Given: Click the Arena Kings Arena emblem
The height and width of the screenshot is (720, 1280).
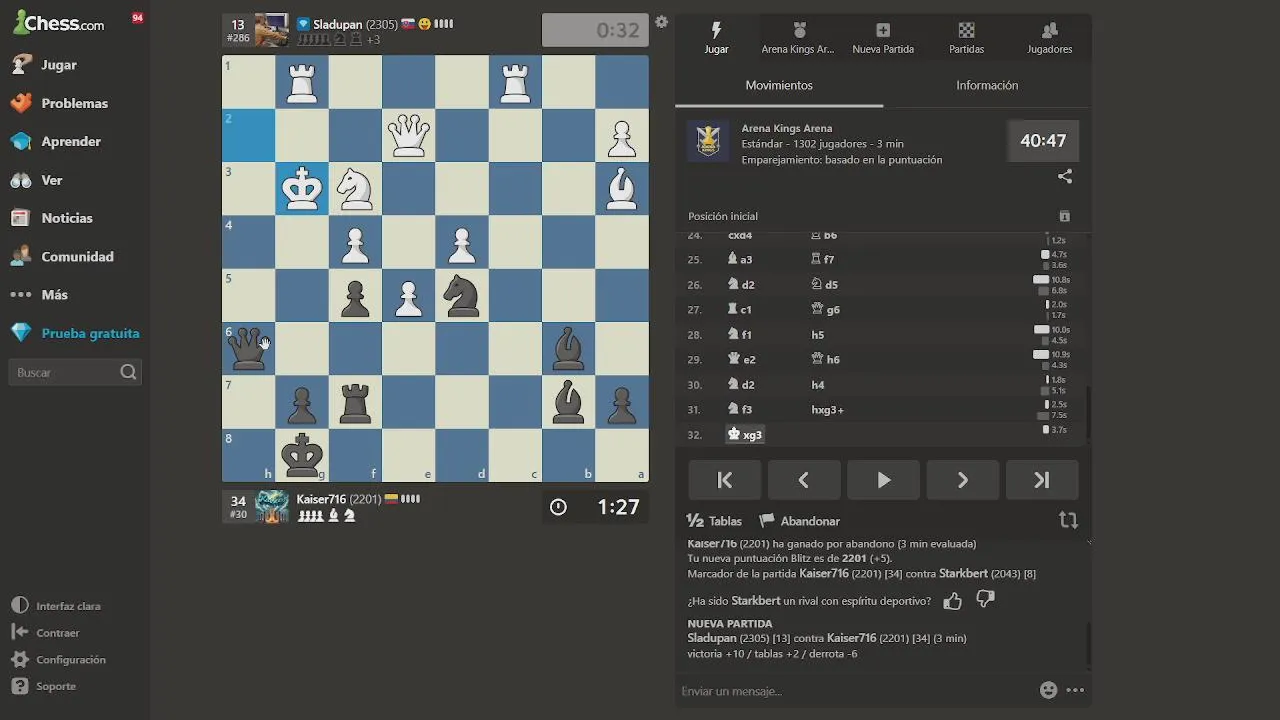Looking at the screenshot, I should click(708, 141).
